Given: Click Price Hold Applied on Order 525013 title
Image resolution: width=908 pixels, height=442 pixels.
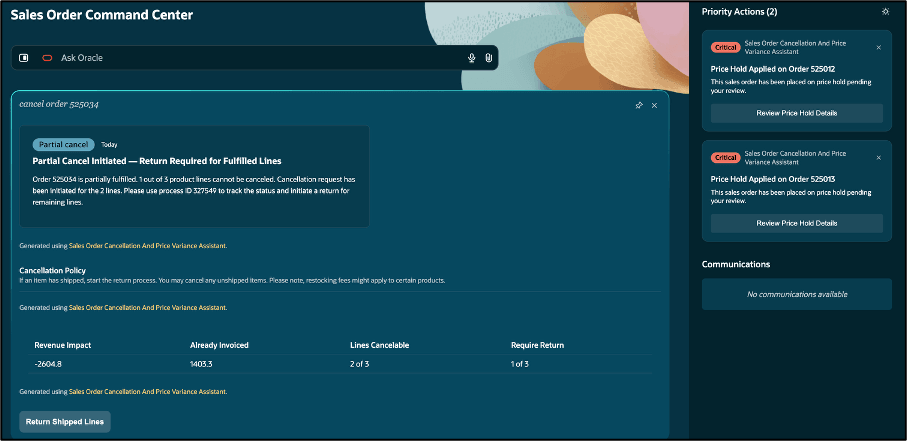Looking at the screenshot, I should 772,179.
